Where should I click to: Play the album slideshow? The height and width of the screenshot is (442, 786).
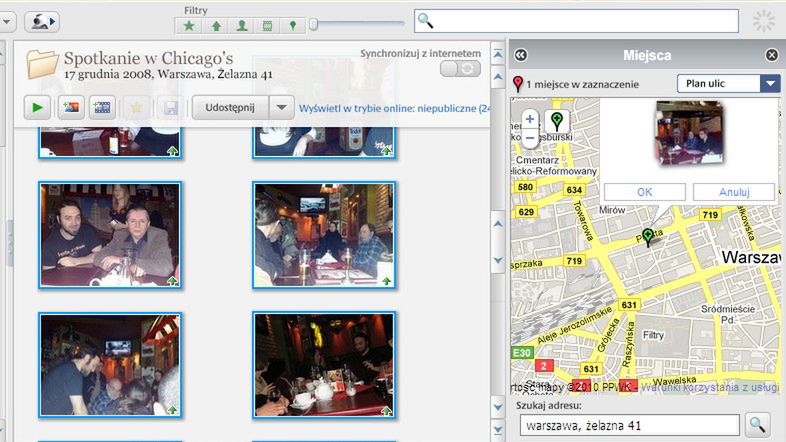coord(37,107)
